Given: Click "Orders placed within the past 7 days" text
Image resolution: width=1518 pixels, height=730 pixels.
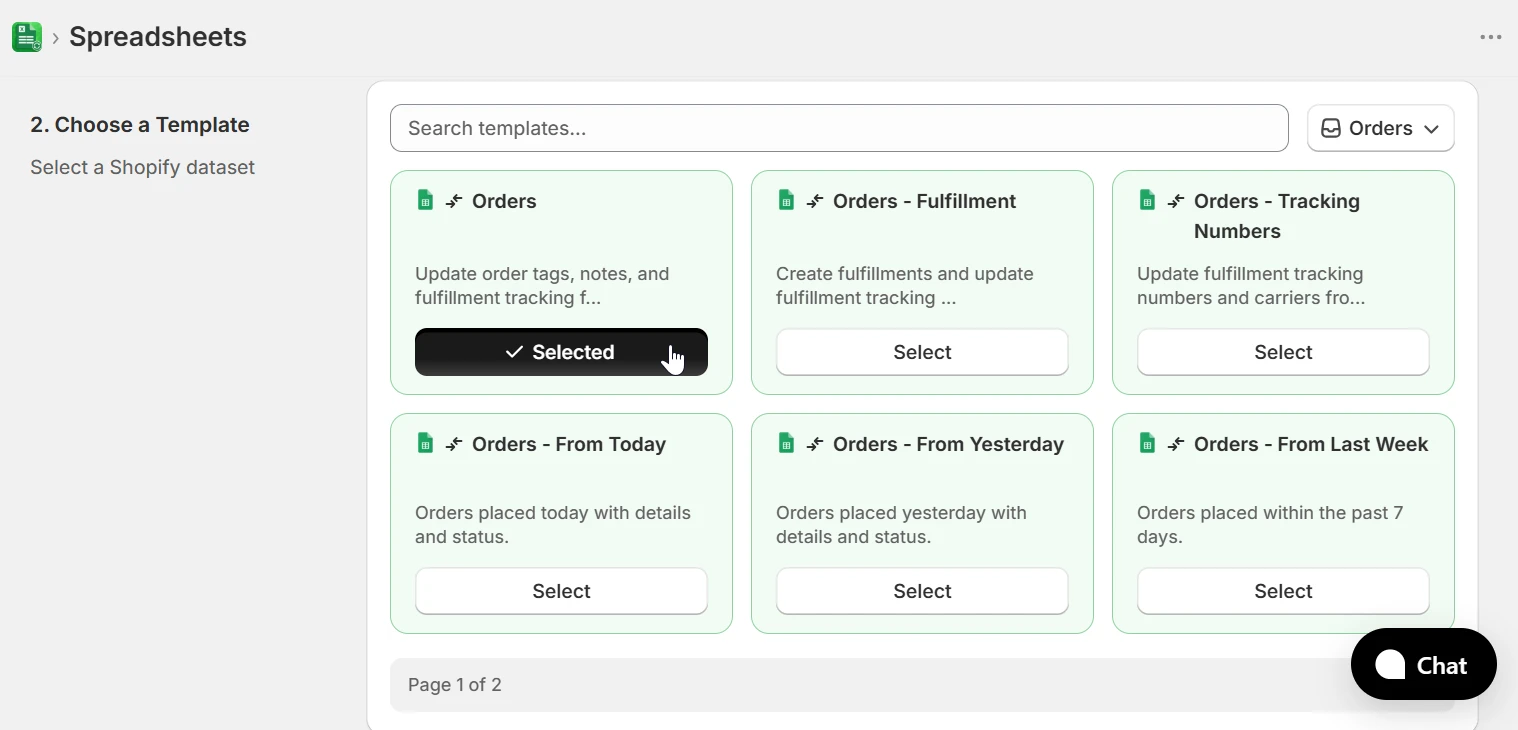Looking at the screenshot, I should 1270,525.
